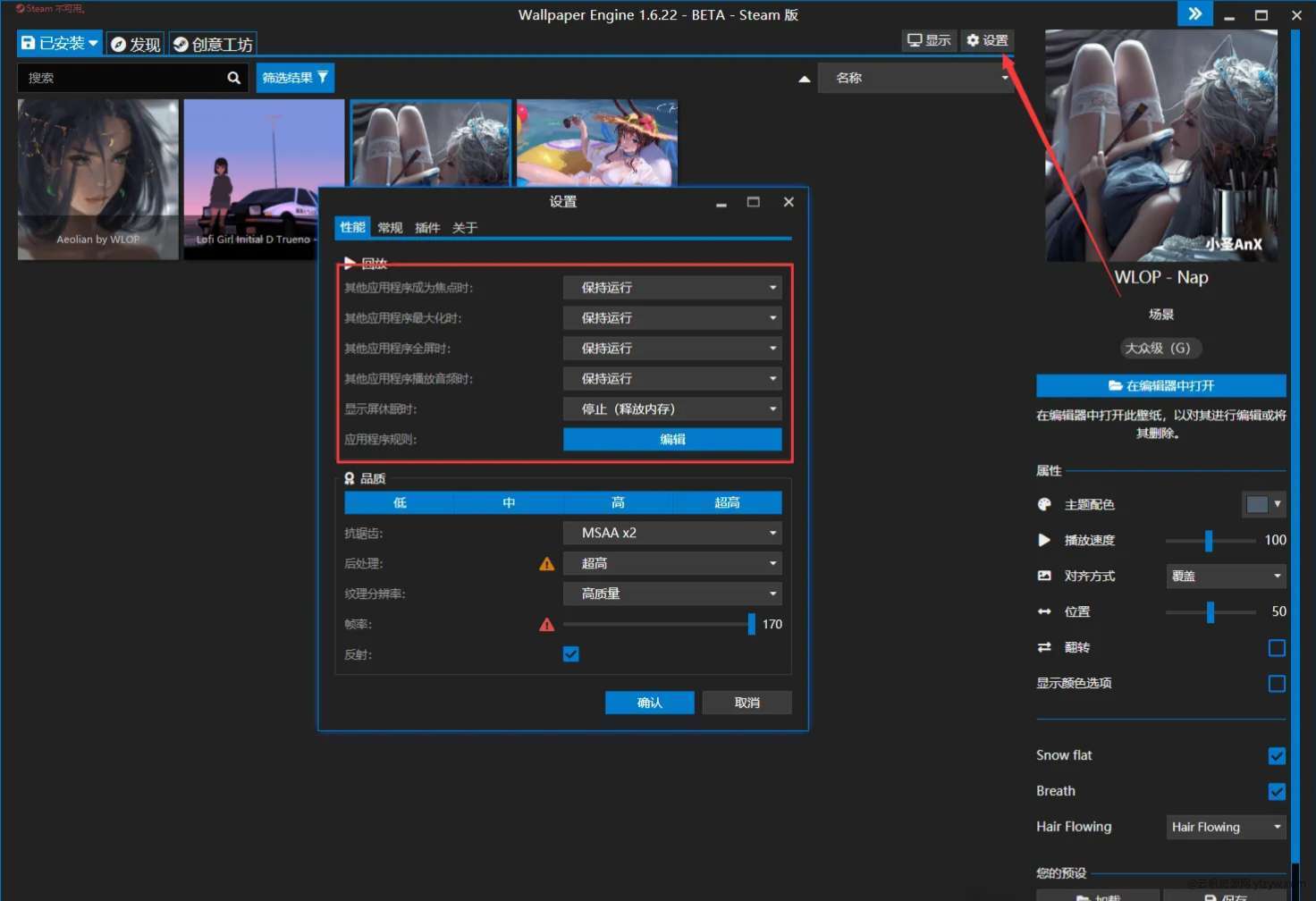1316x901 pixels.
Task: Switch to 性能 performance tab
Action: pos(352,227)
